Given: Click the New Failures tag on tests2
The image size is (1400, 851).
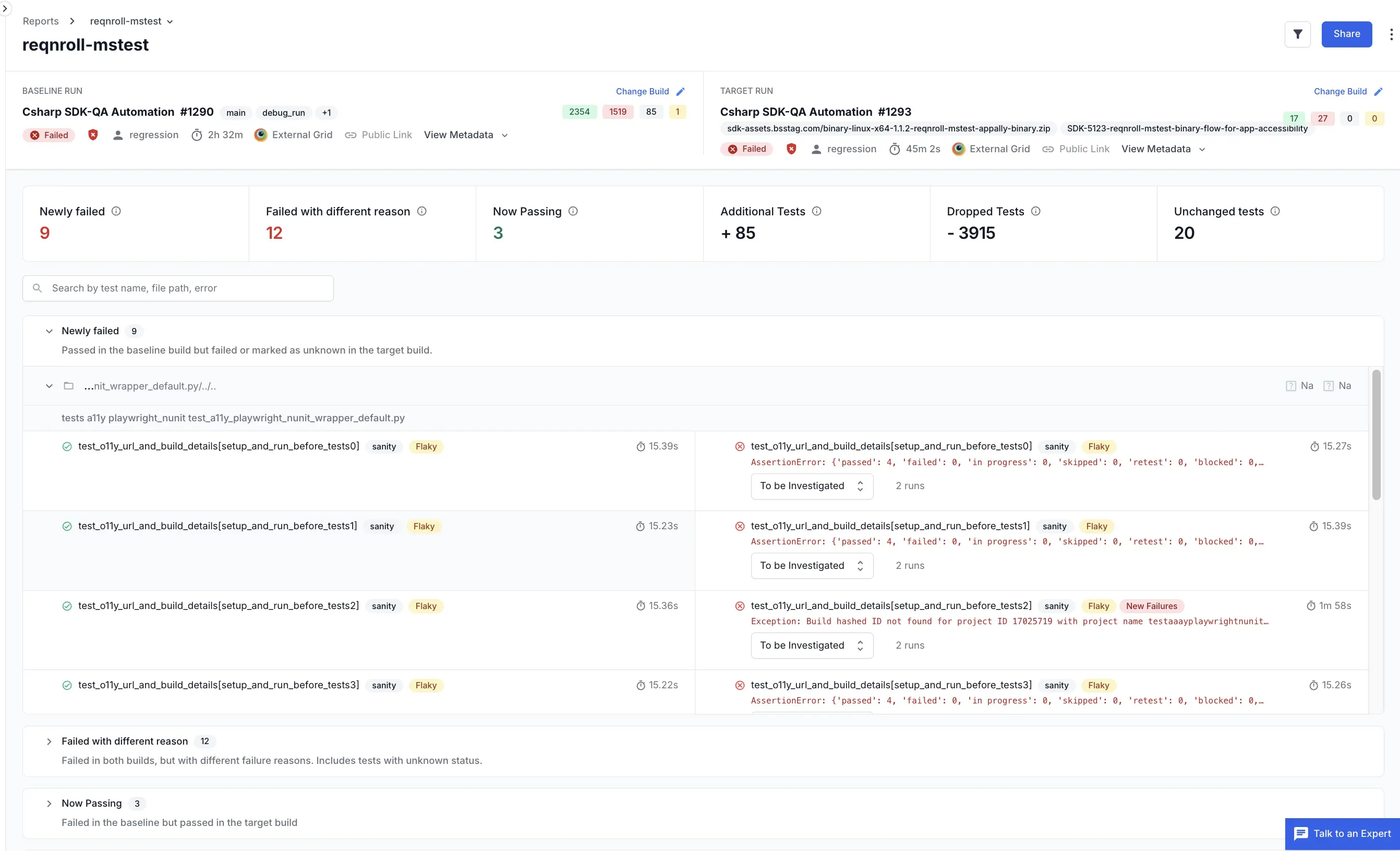Looking at the screenshot, I should pos(1151,606).
